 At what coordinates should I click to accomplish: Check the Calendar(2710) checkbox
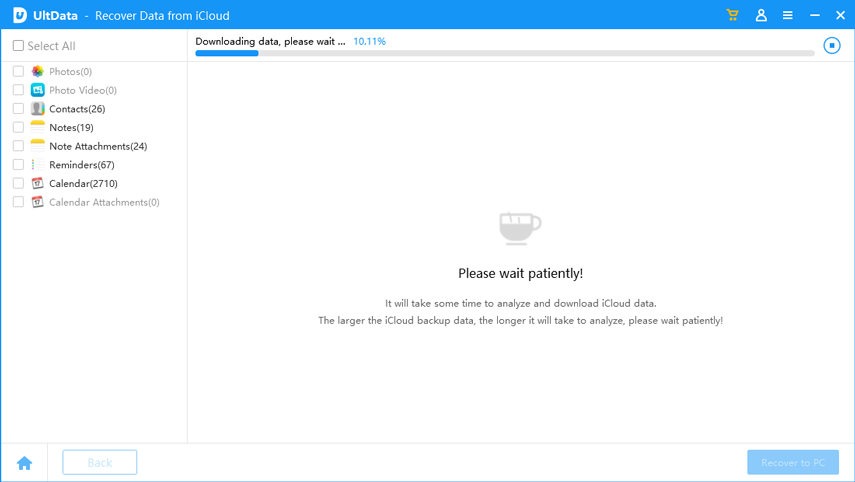(18, 184)
